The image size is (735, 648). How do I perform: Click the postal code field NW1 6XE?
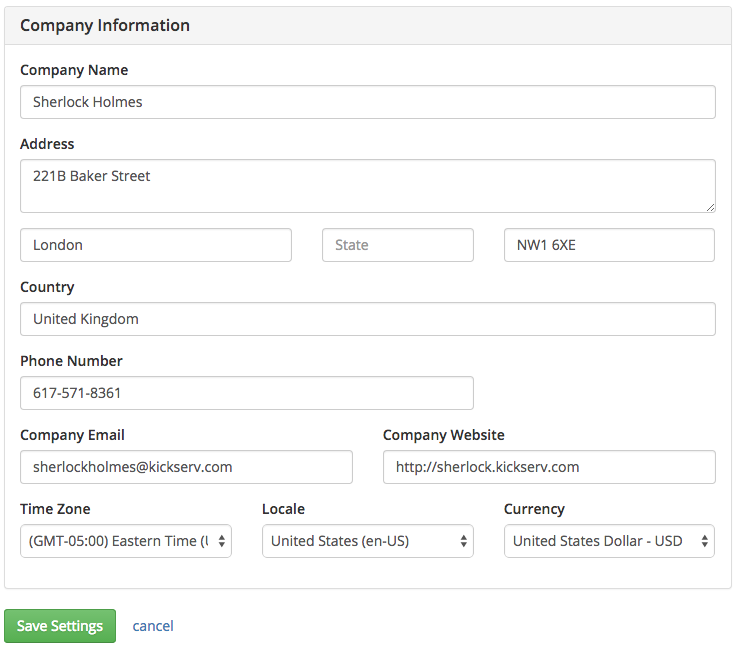tap(609, 245)
